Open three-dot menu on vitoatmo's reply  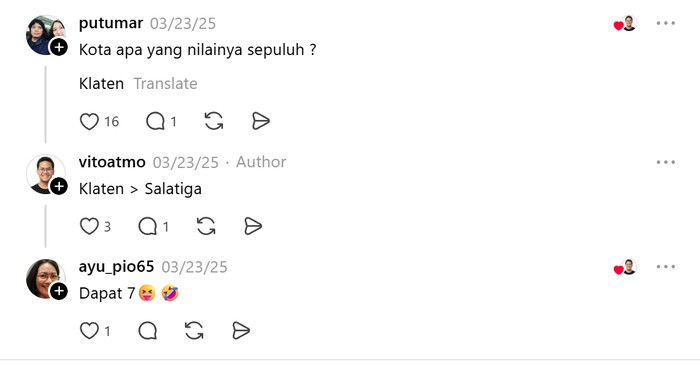666,162
